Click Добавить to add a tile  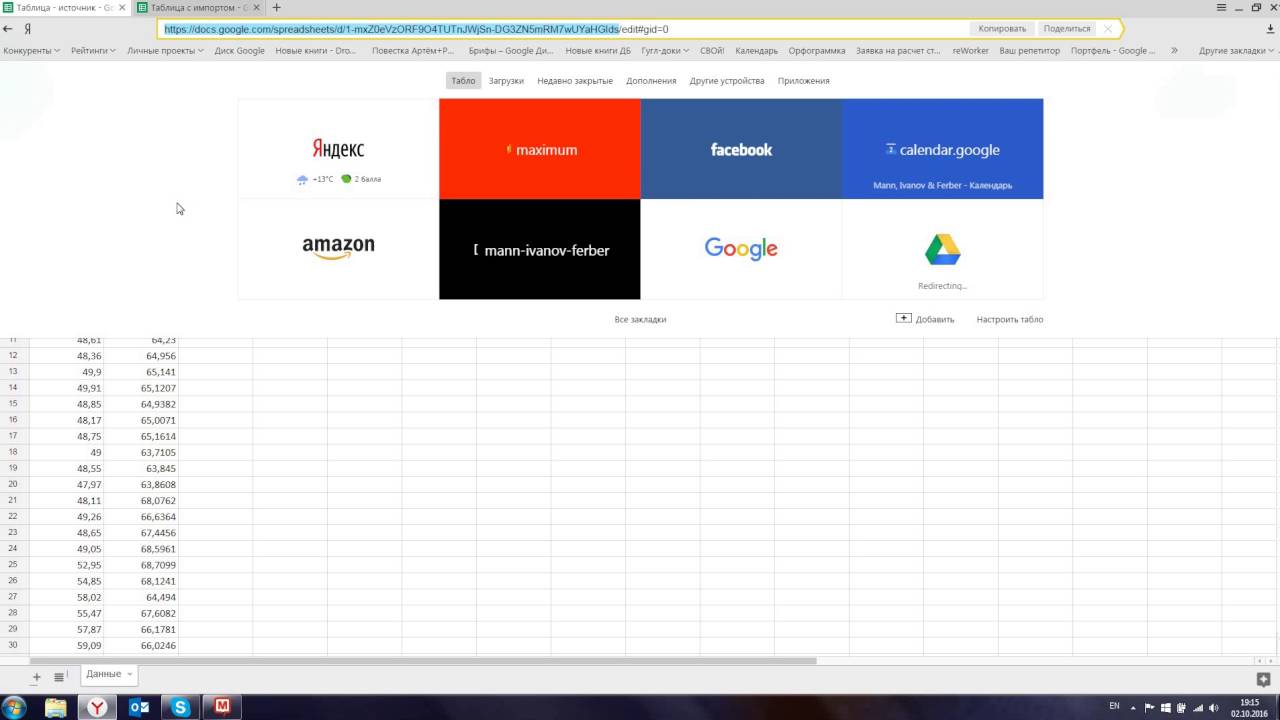click(x=925, y=319)
